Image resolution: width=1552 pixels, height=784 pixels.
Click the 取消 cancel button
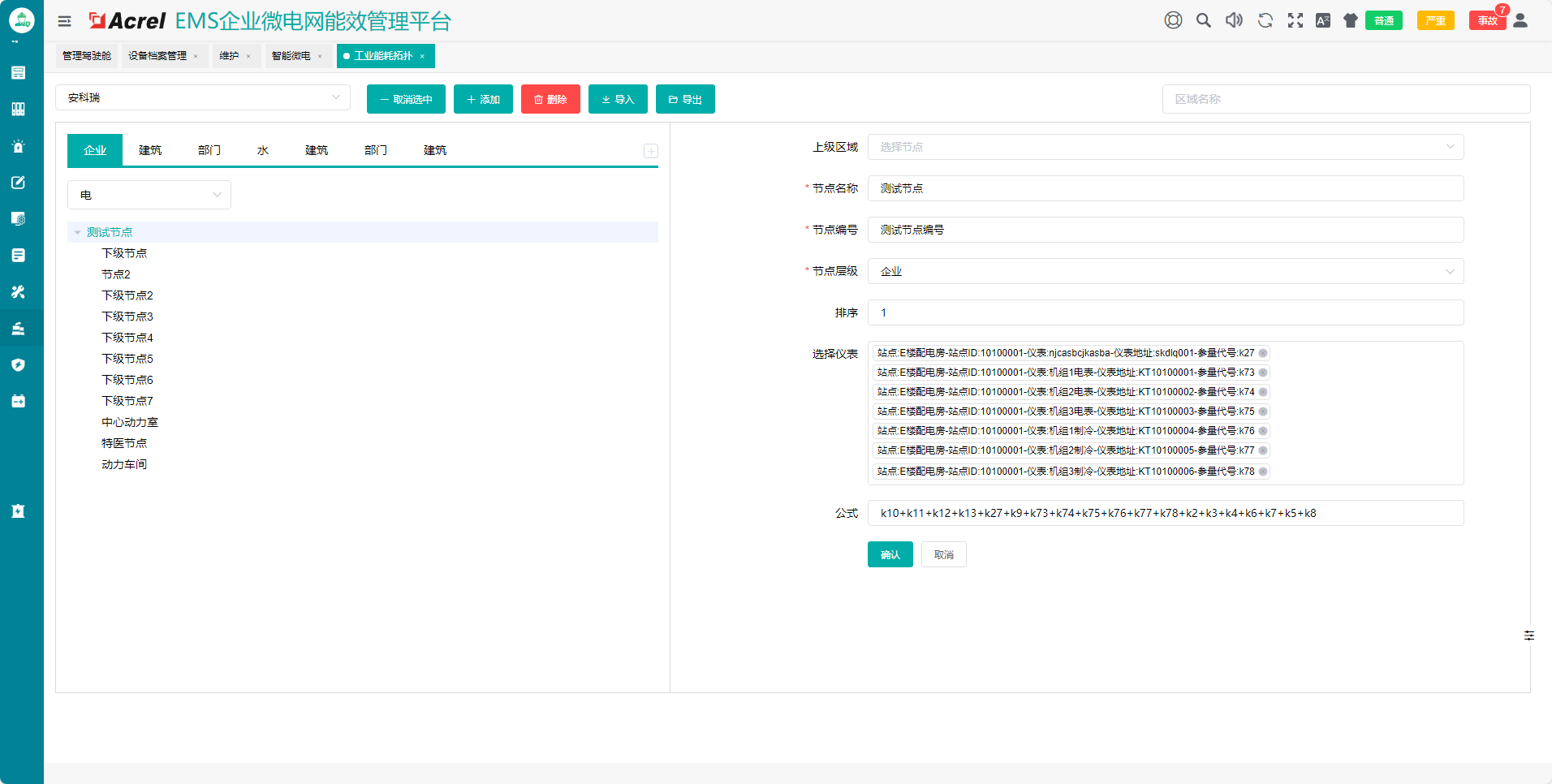click(943, 554)
